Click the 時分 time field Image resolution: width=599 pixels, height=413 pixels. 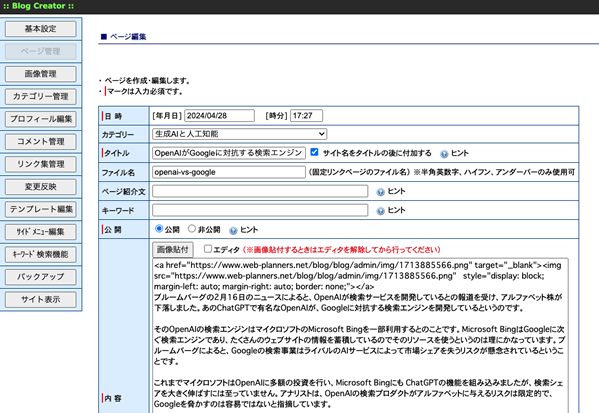(x=306, y=116)
